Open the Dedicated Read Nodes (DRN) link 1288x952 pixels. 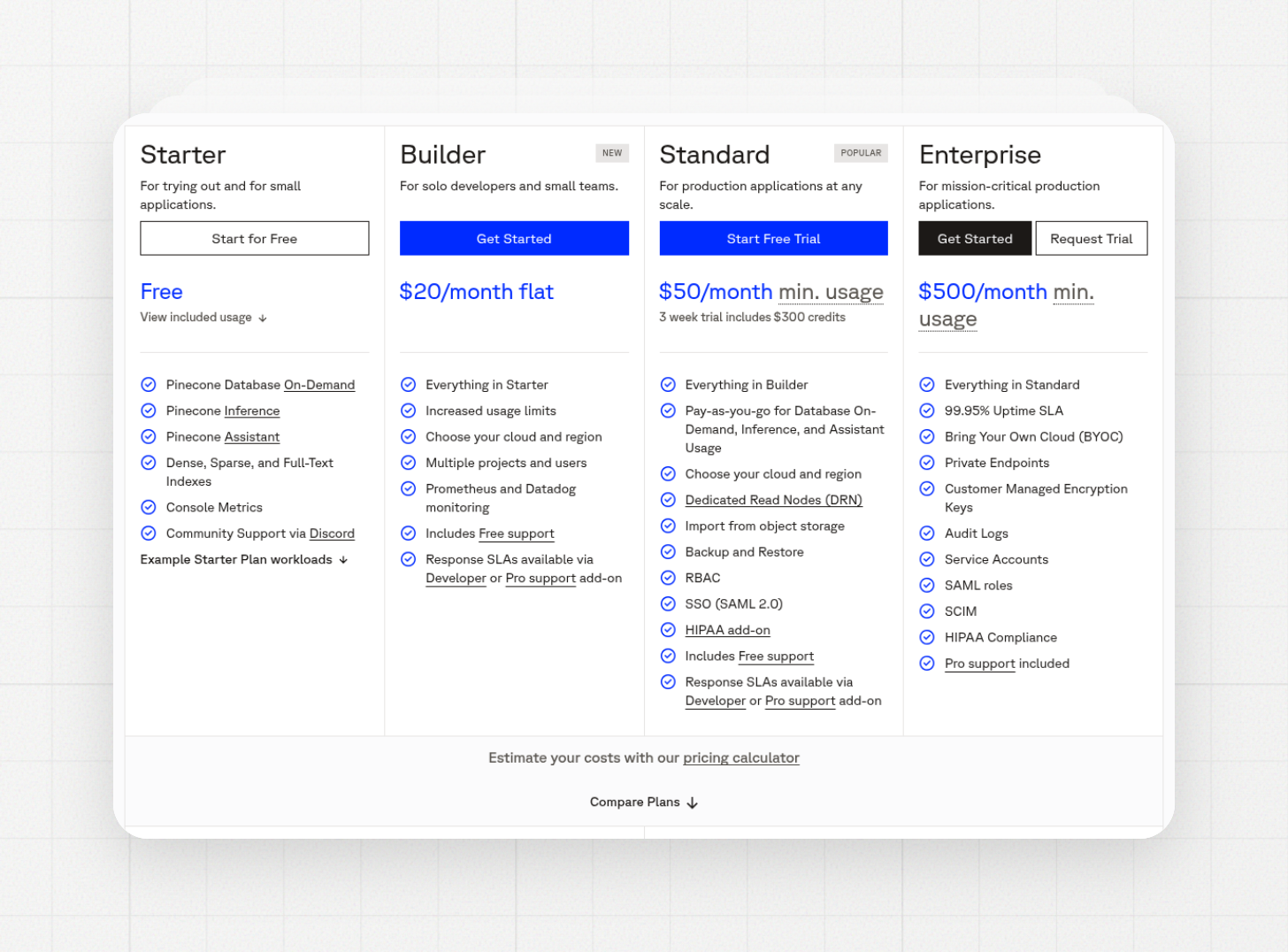(x=774, y=500)
